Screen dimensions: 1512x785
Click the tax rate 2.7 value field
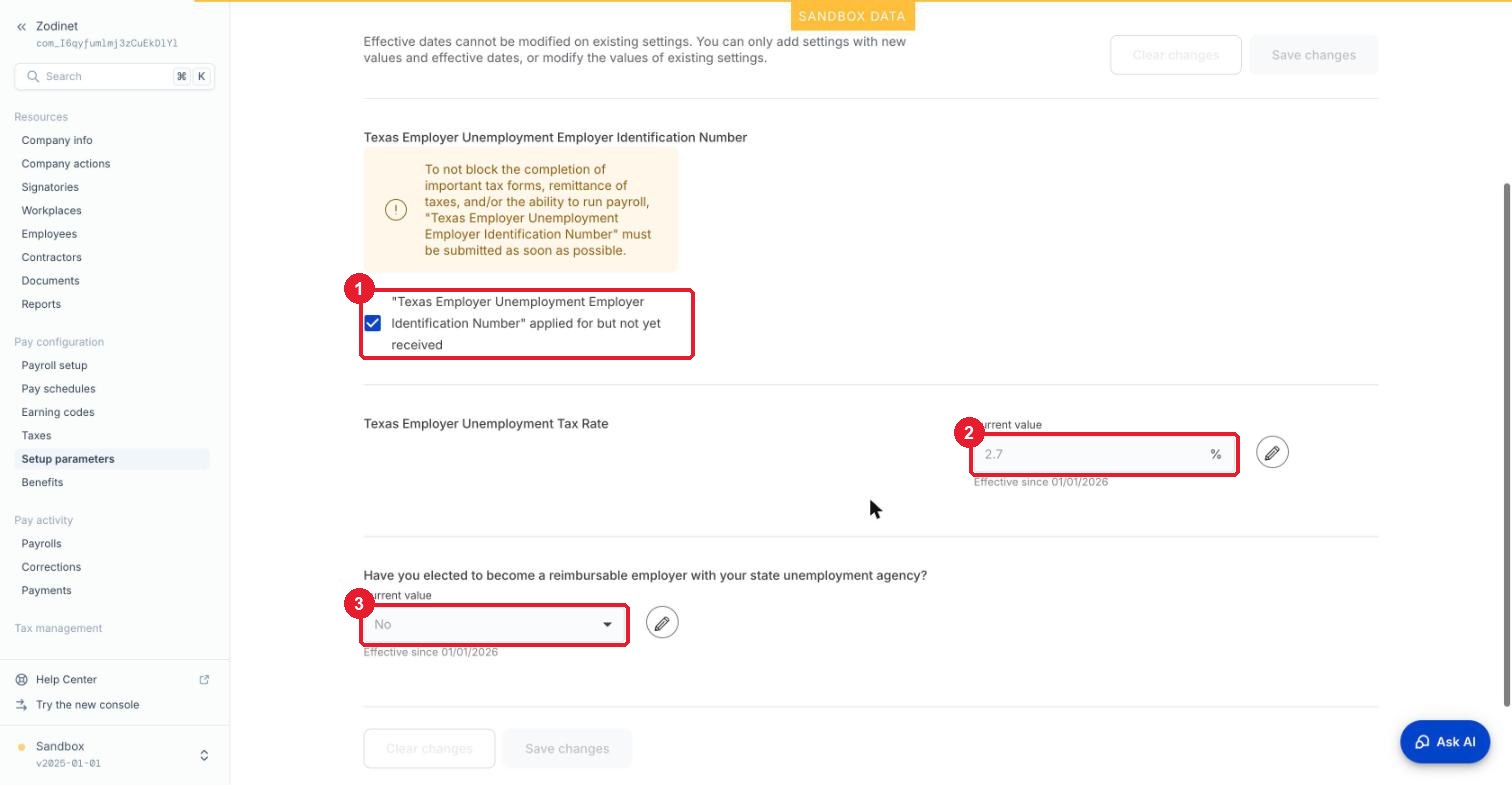pos(1104,454)
